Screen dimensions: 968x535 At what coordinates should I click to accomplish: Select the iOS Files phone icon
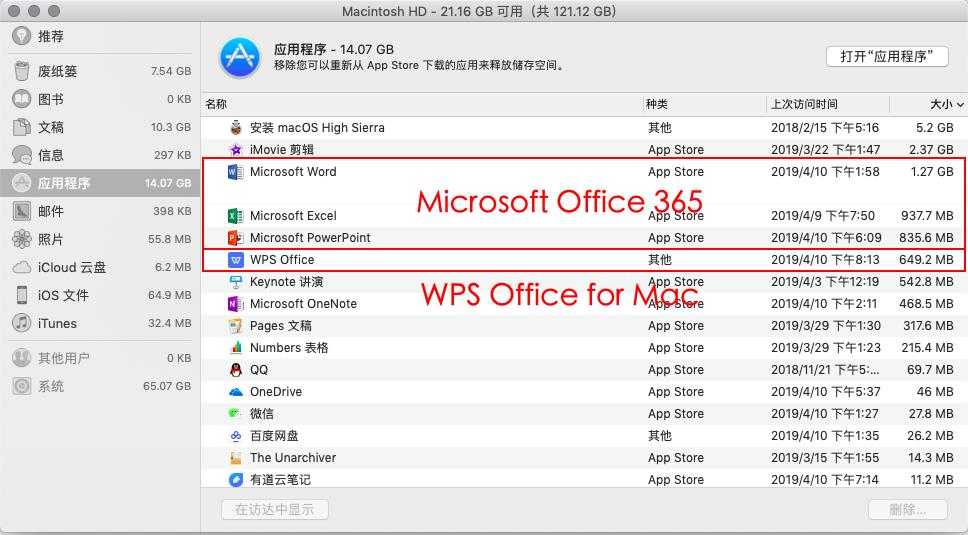[22, 295]
